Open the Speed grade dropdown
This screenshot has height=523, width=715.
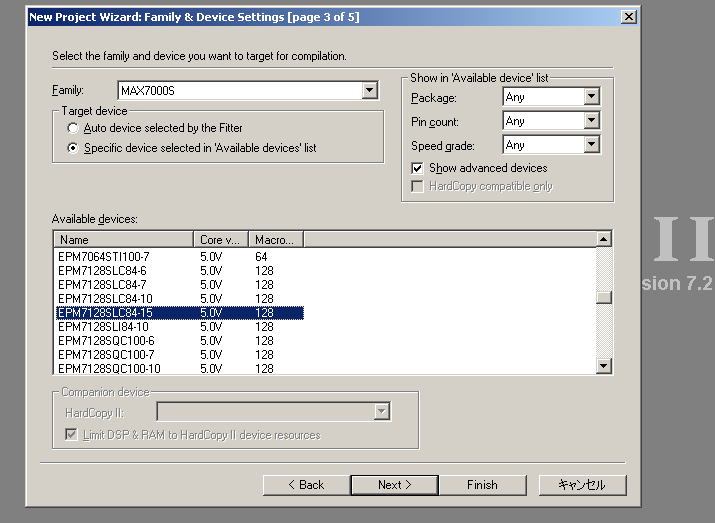point(591,145)
